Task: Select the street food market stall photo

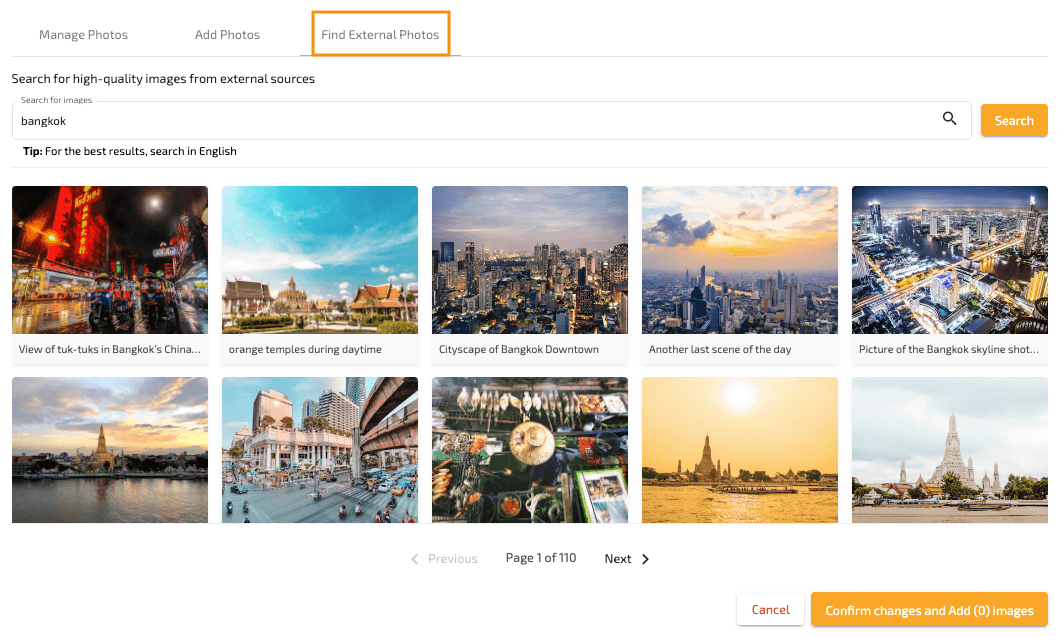Action: (530, 449)
